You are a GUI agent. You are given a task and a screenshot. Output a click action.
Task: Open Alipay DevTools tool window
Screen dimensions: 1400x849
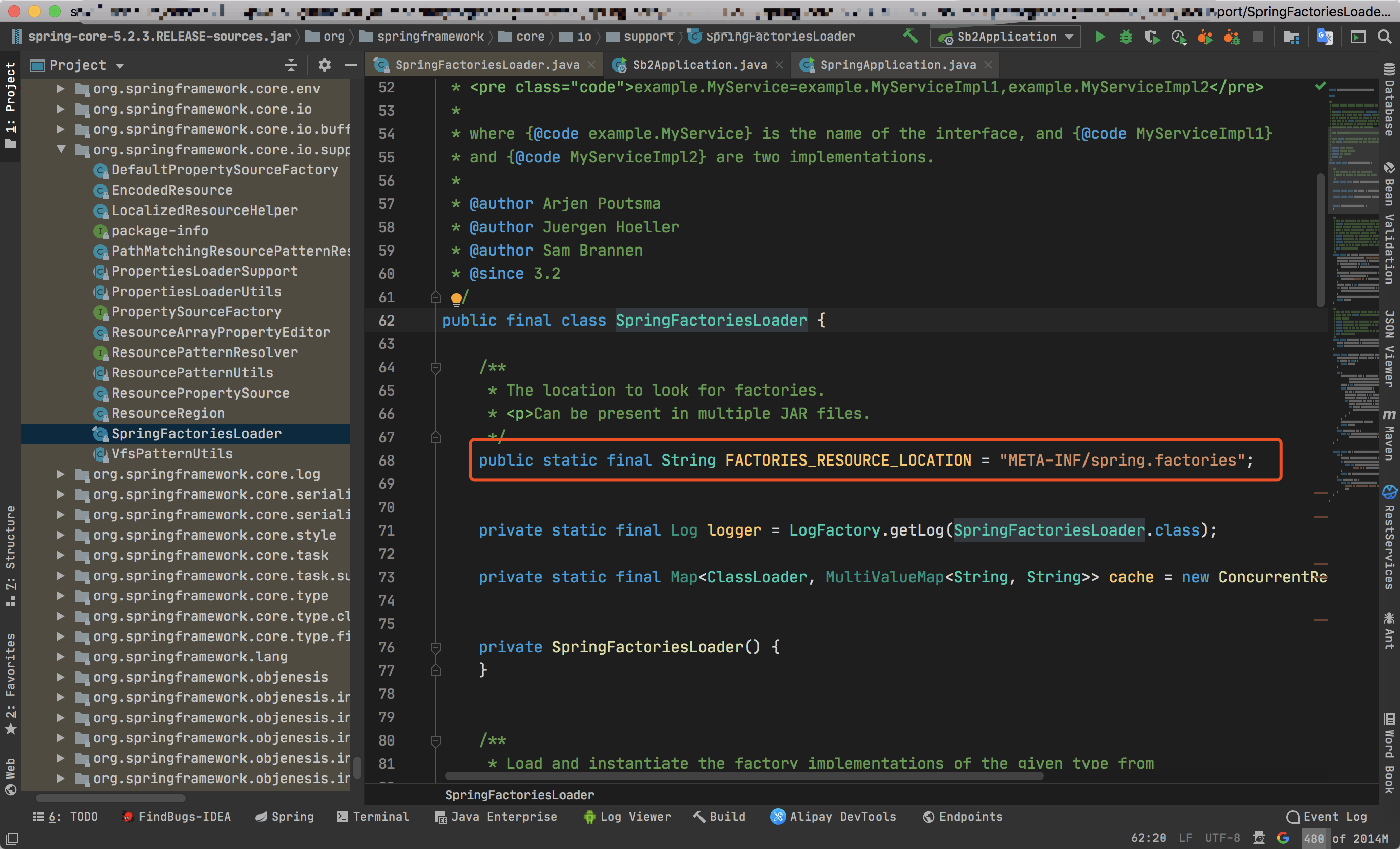(x=833, y=817)
